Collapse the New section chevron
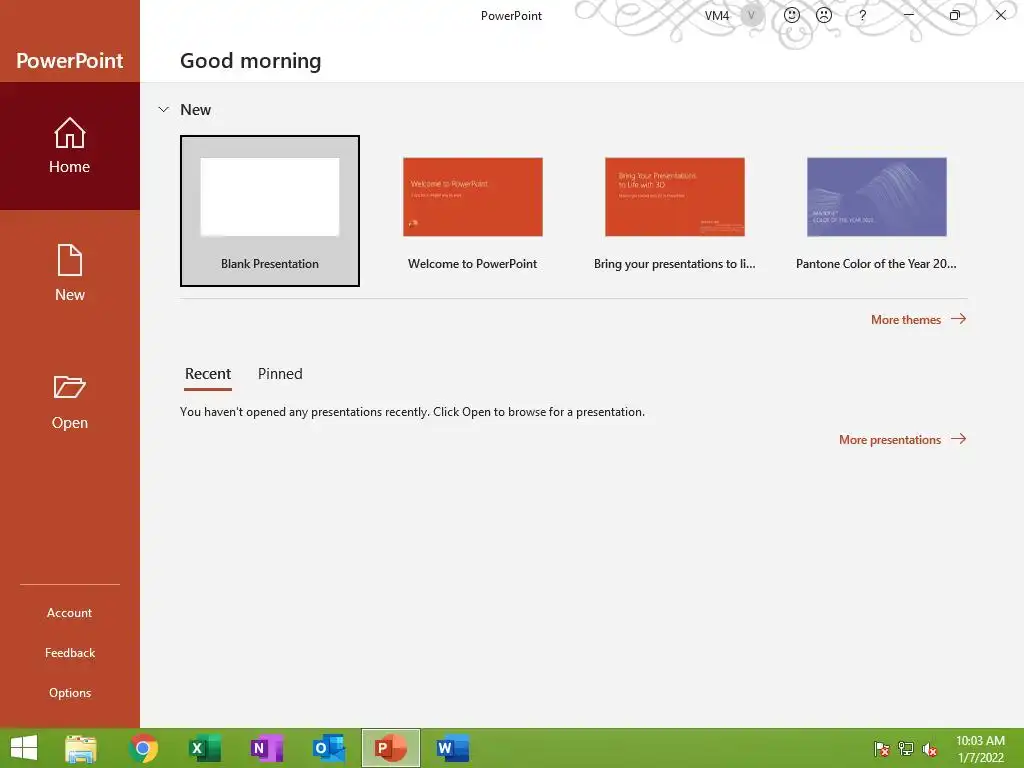1024x768 pixels. (163, 110)
